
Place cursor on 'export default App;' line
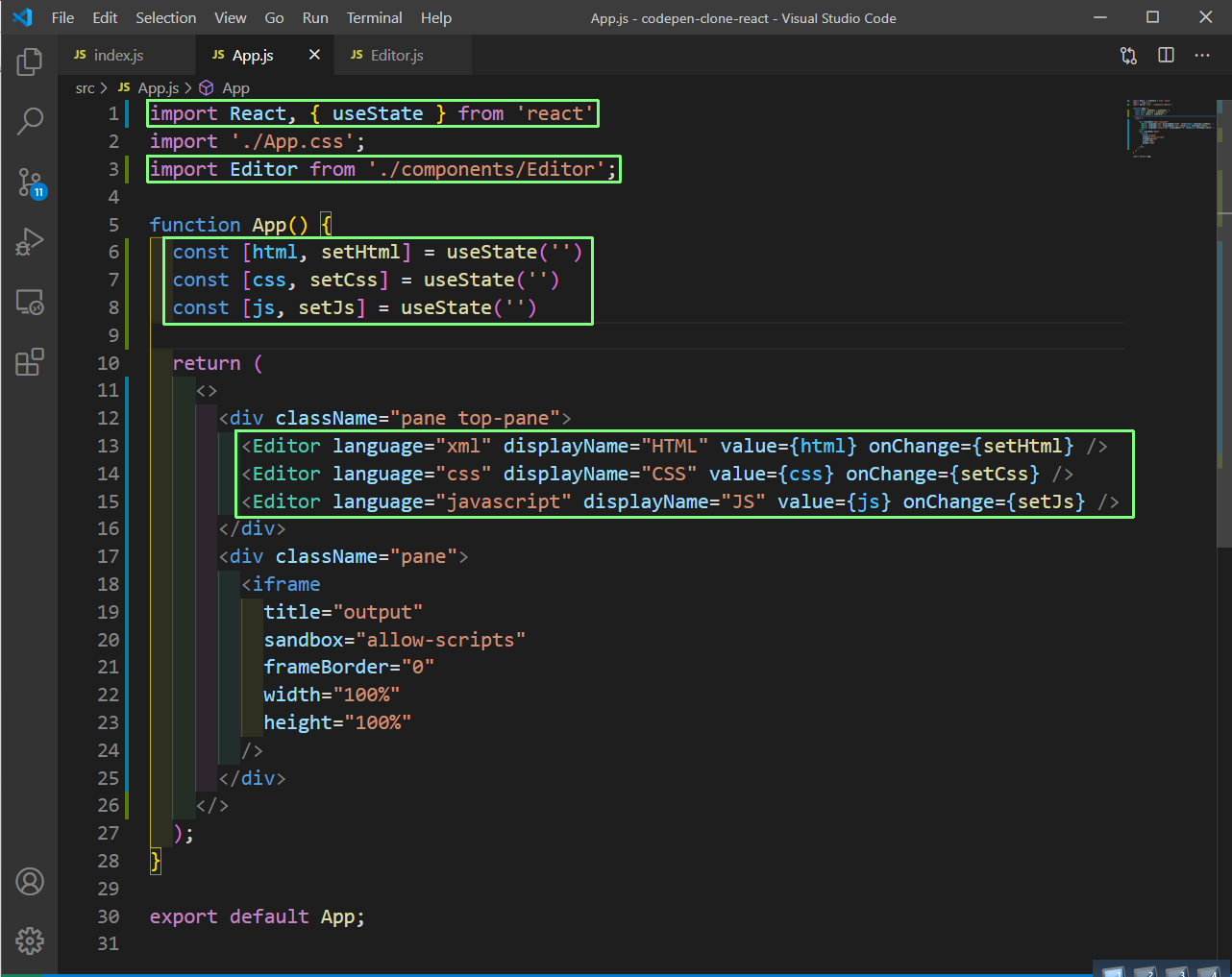coord(258,916)
